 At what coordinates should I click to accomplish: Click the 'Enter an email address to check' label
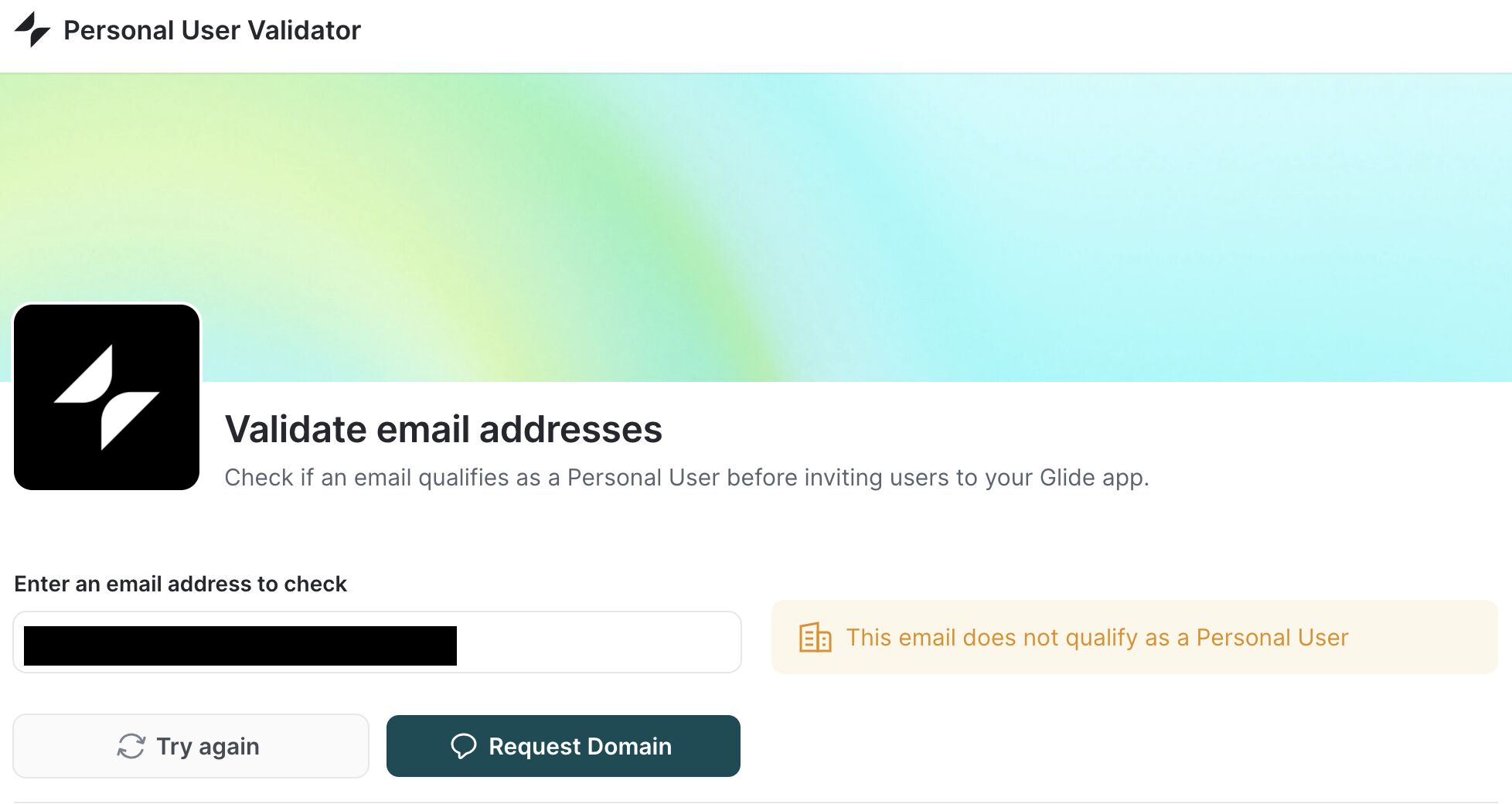(x=180, y=584)
